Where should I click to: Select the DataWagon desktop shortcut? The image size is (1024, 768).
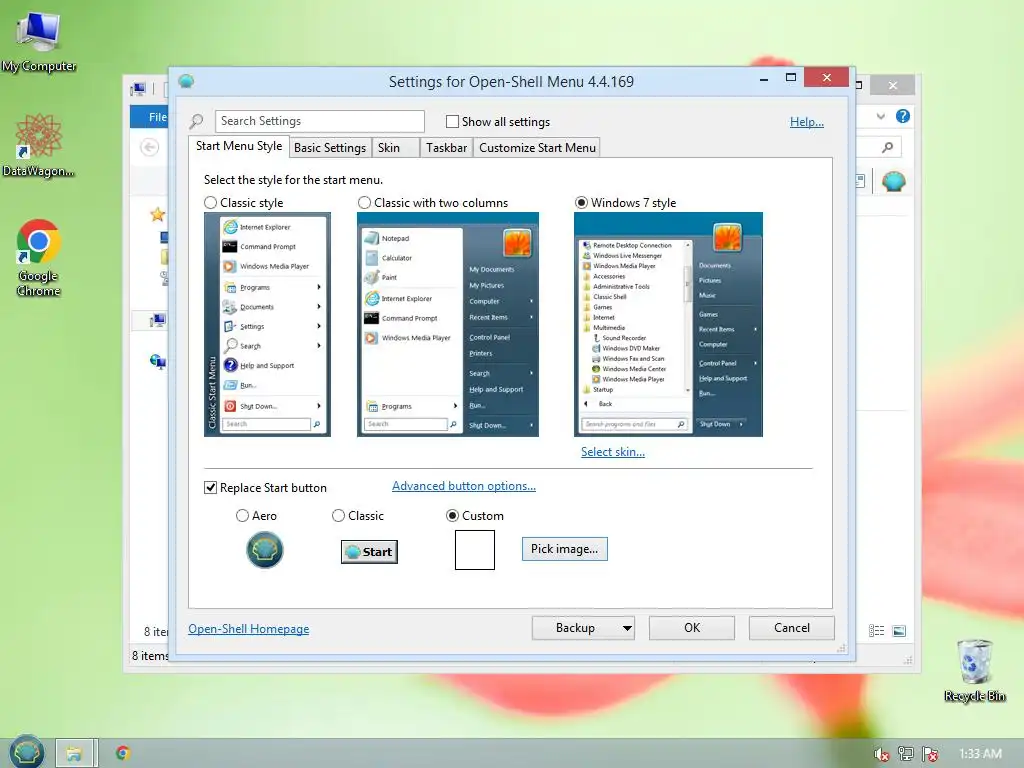click(39, 145)
